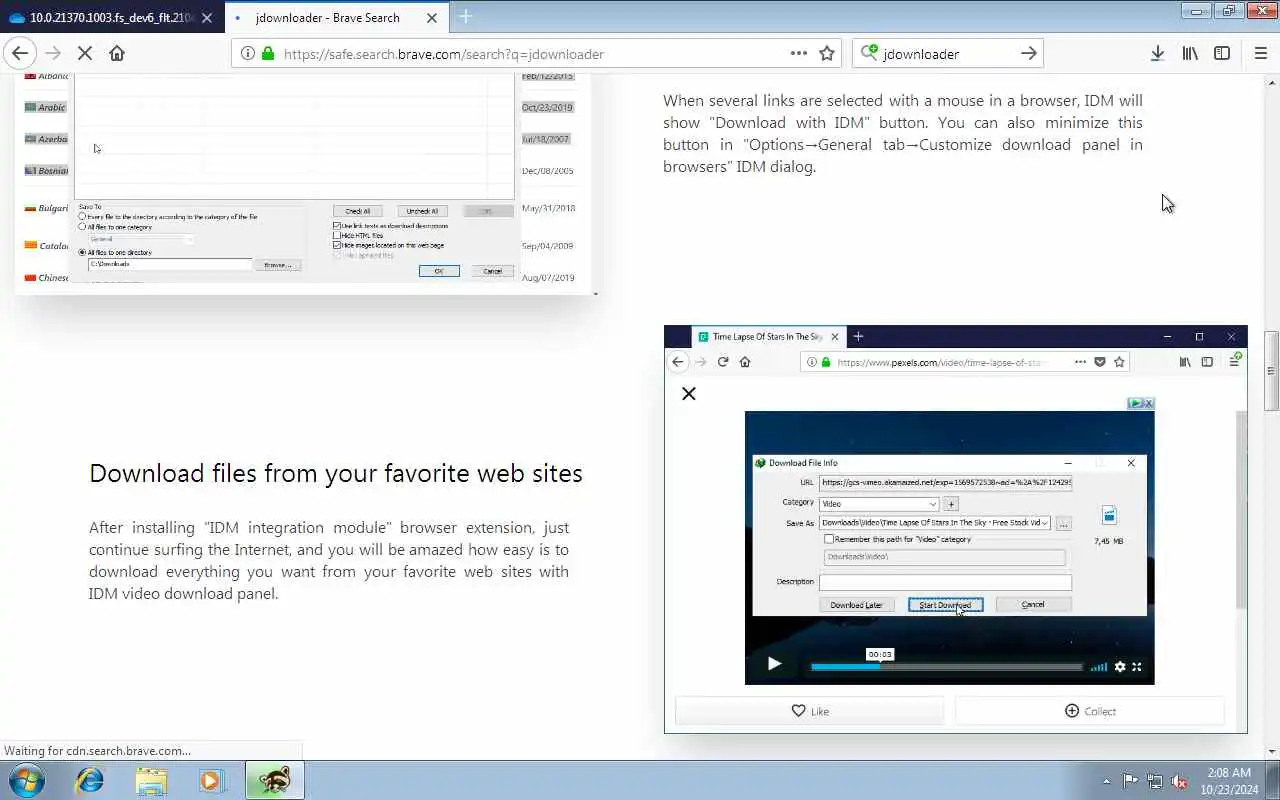Open the Windows Start menu
This screenshot has height=800, width=1280.
pos(26,780)
